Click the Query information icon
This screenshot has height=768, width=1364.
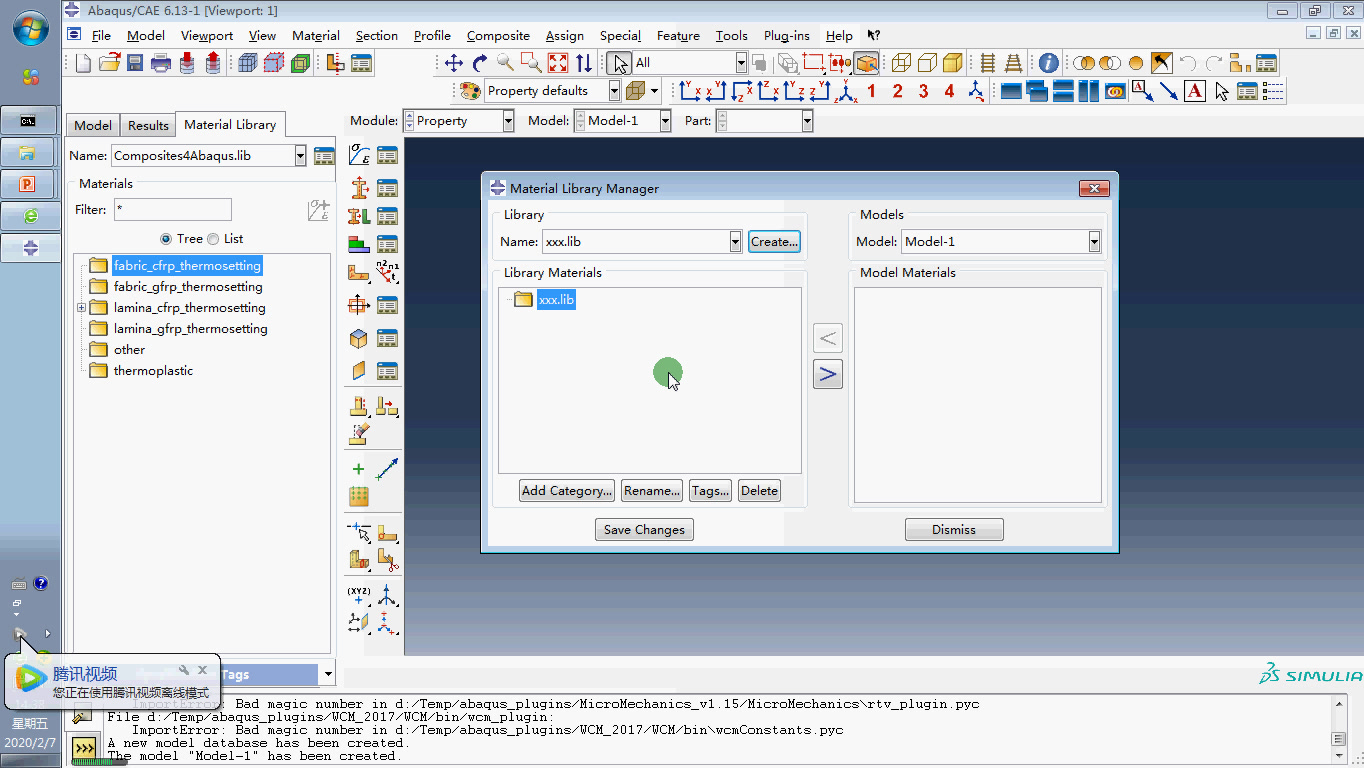[x=1048, y=63]
